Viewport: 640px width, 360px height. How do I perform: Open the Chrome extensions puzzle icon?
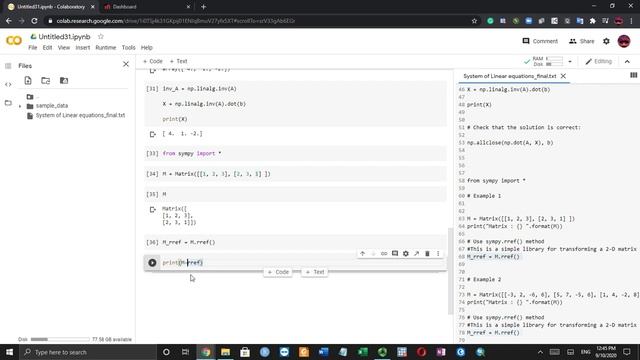click(593, 21)
